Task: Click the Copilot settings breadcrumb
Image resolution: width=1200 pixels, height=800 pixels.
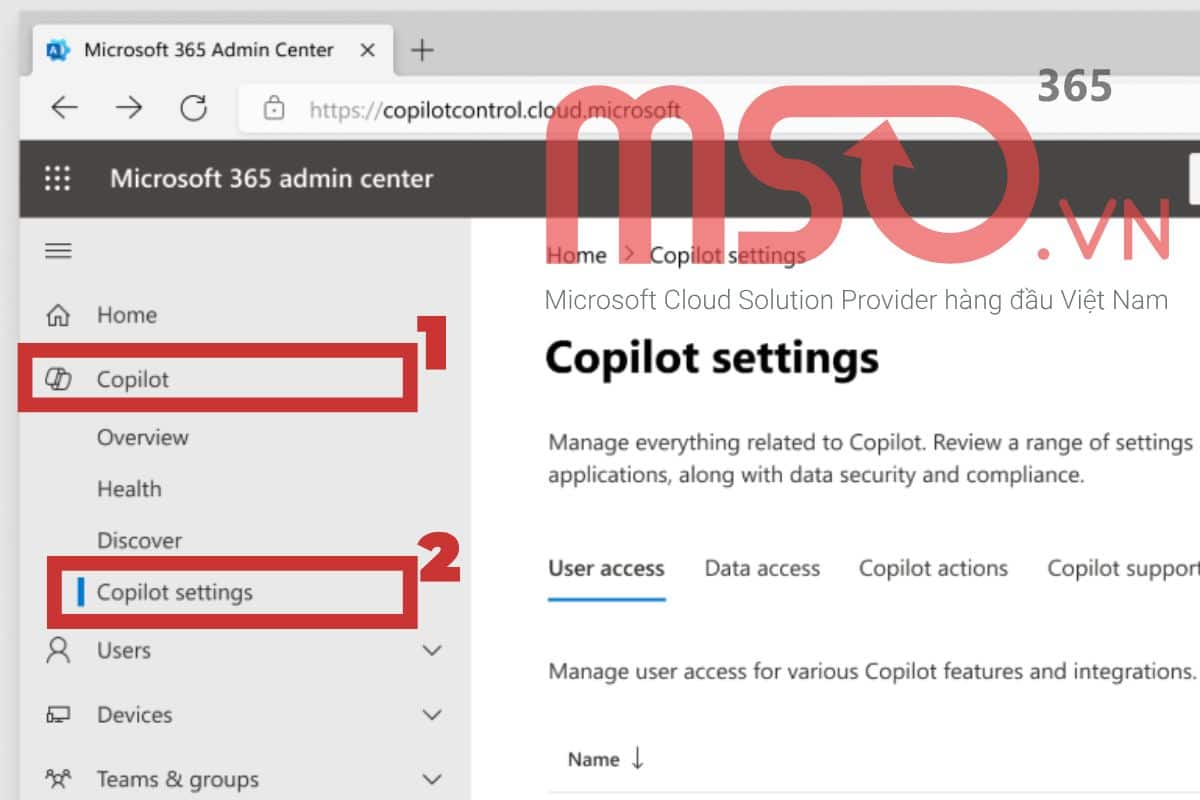Action: click(727, 255)
